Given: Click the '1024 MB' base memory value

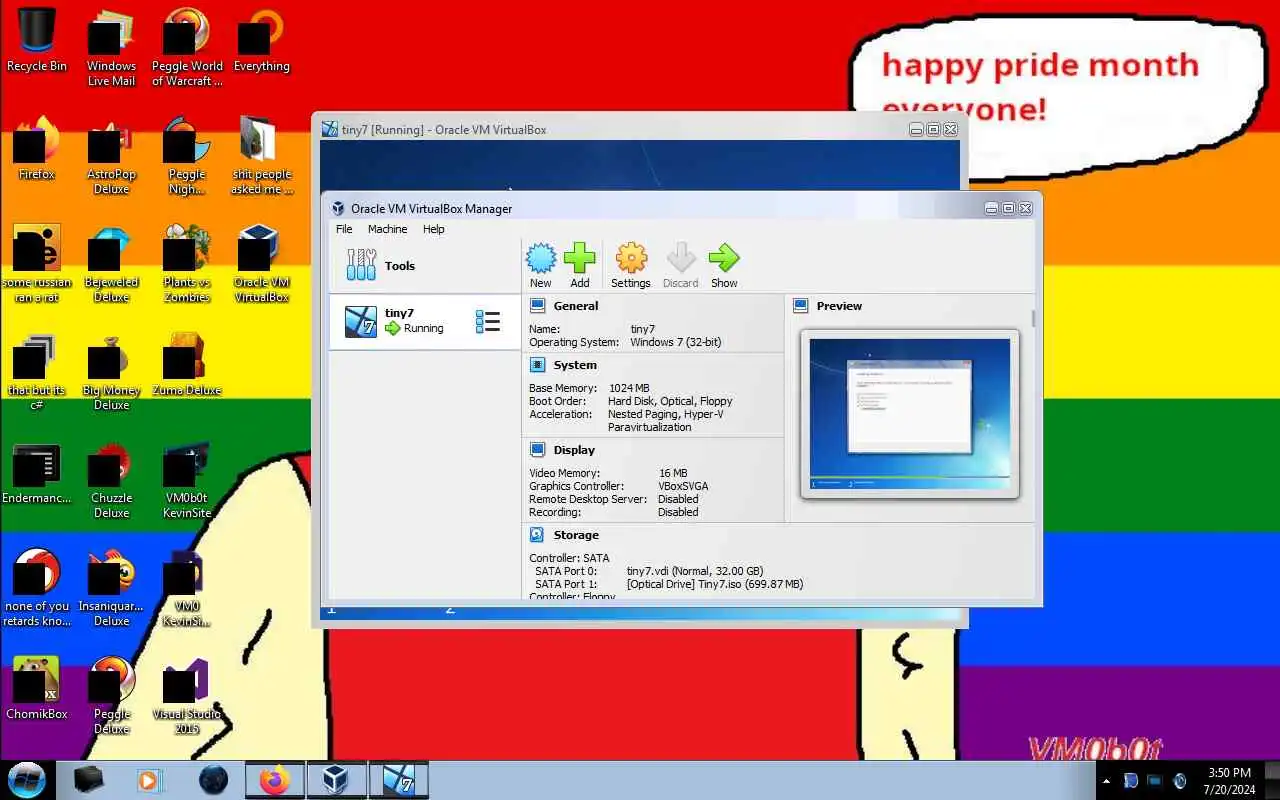Looking at the screenshot, I should 629,388.
